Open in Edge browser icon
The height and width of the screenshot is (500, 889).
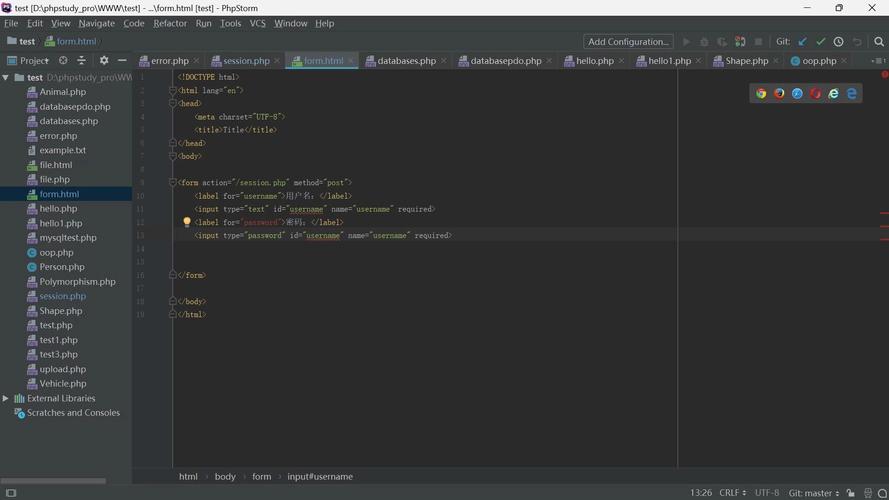[x=852, y=94]
